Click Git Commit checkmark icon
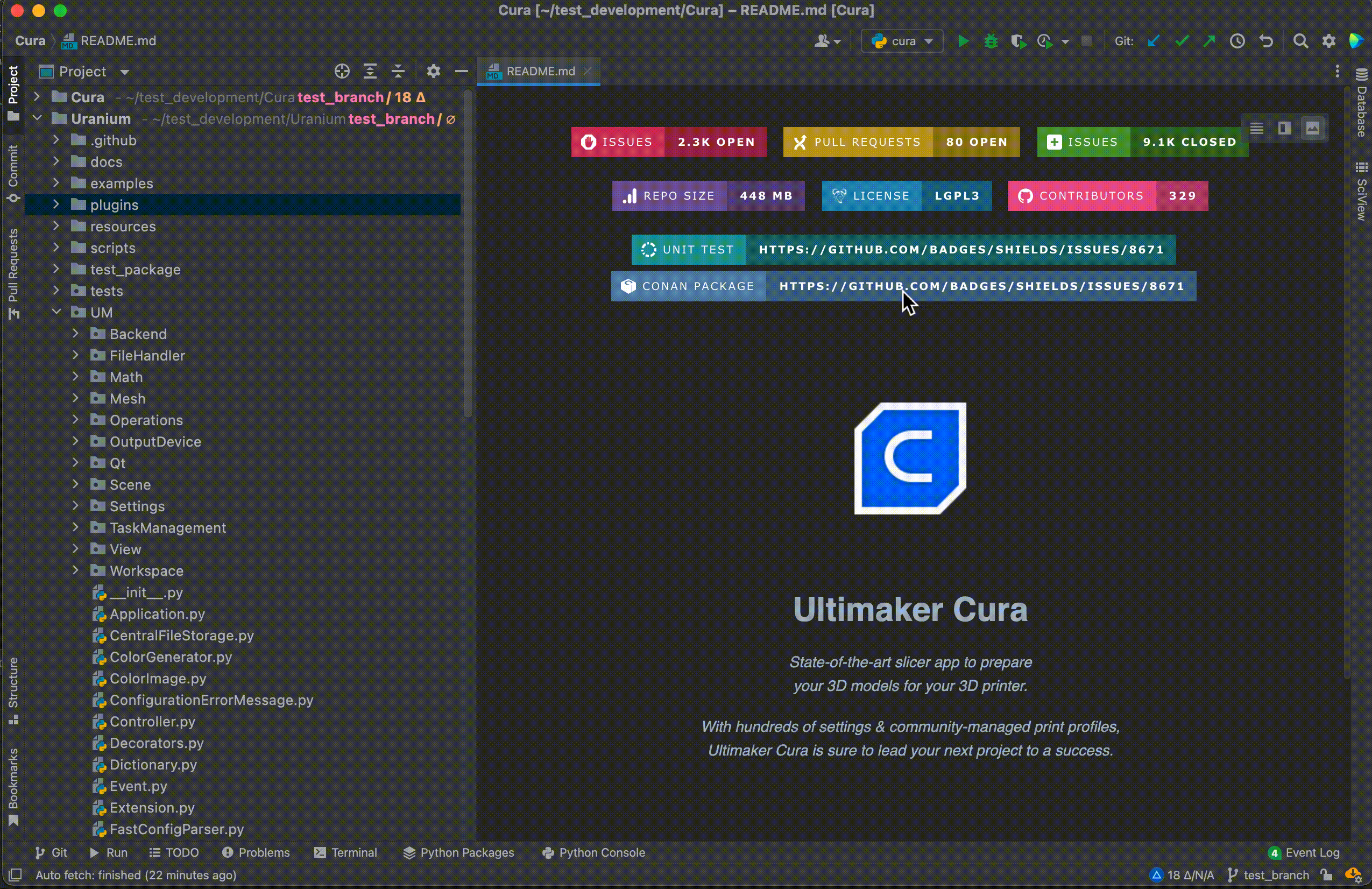Image resolution: width=1372 pixels, height=889 pixels. coord(1182,41)
